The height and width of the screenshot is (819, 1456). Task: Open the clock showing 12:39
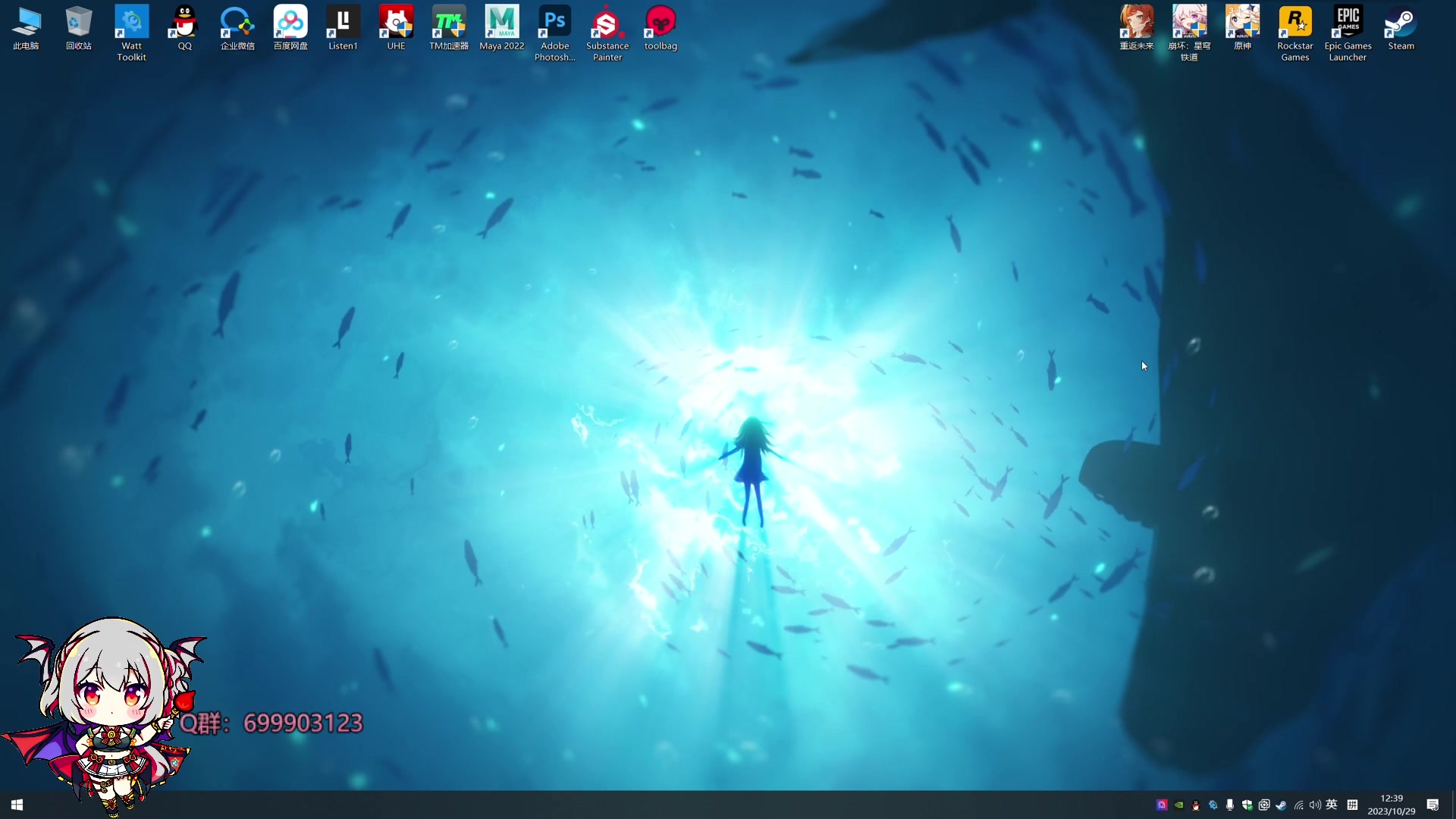pos(1392,805)
